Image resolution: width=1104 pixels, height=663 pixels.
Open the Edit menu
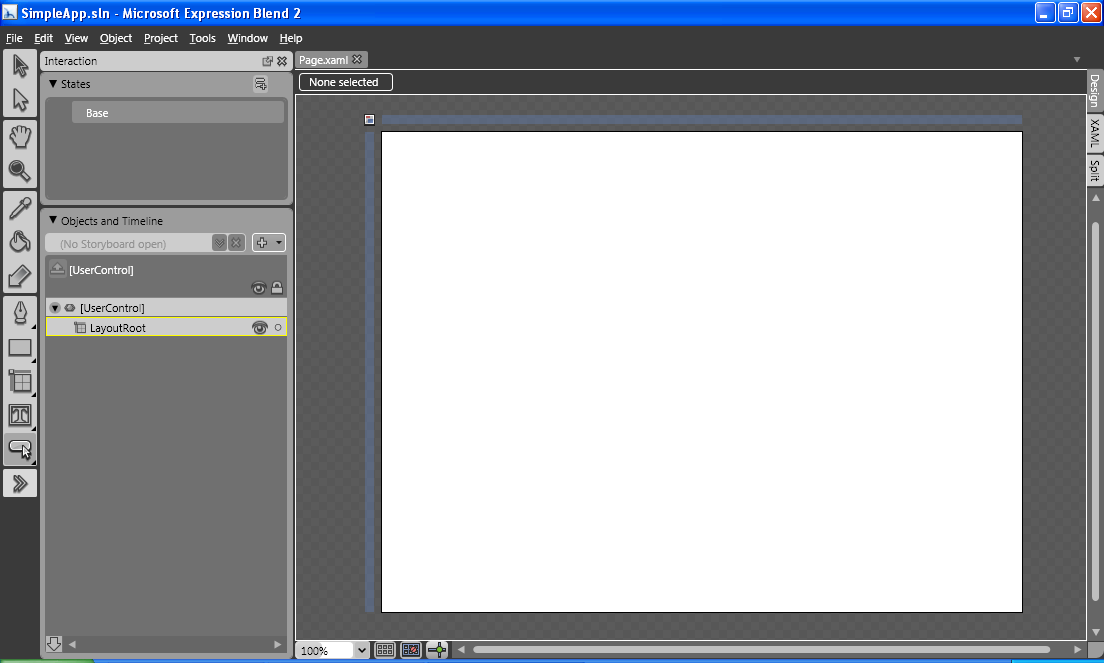[x=44, y=38]
